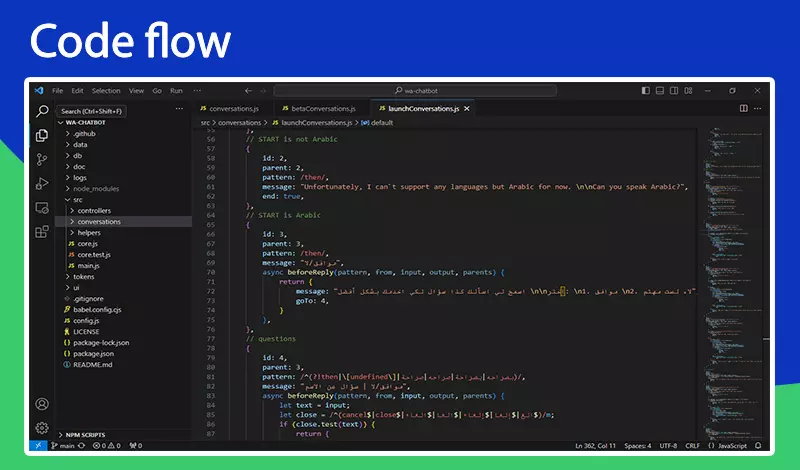Expand the doc folder
Image resolution: width=800 pixels, height=470 pixels.
(123, 166)
